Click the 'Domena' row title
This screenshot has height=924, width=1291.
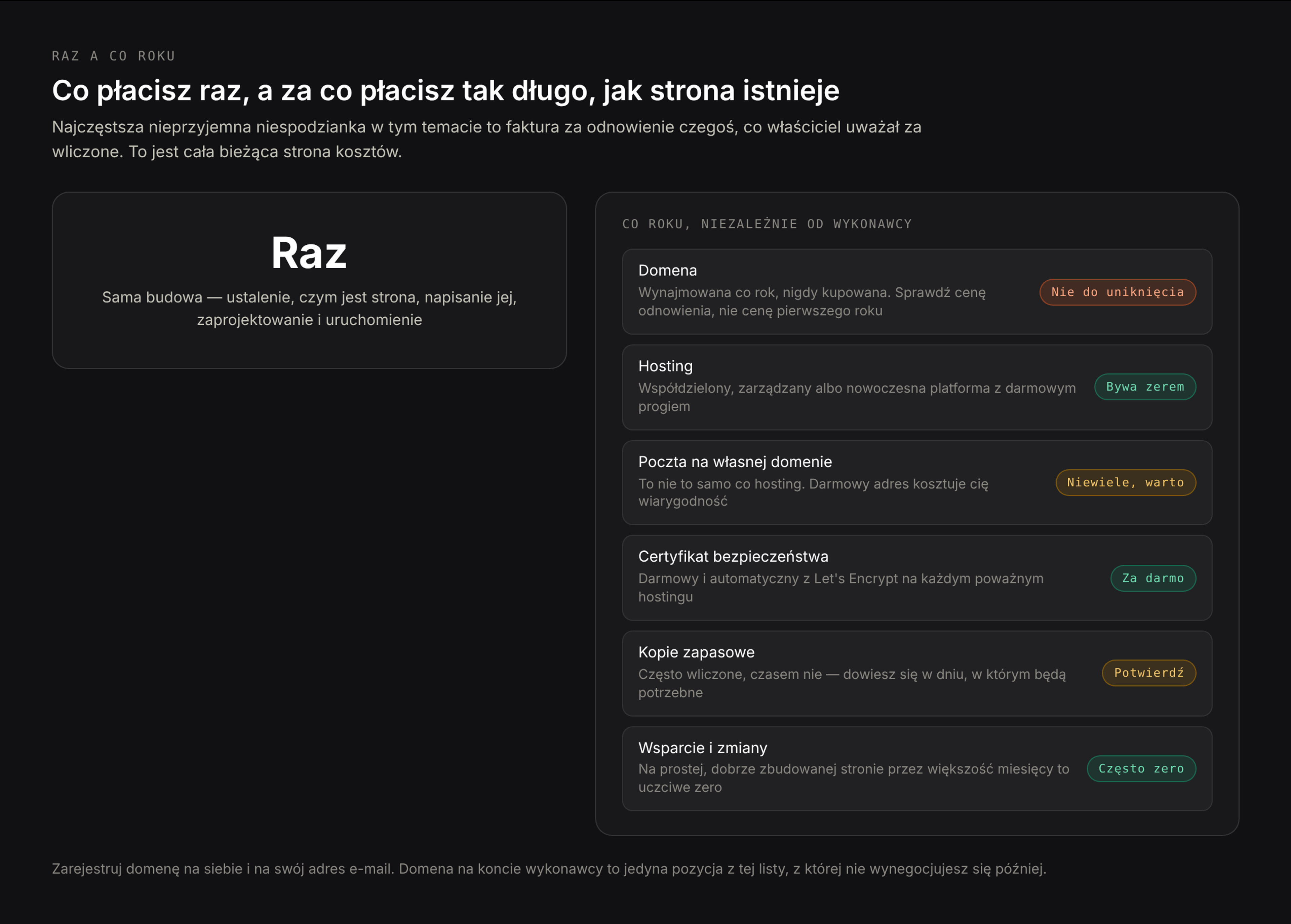(x=667, y=270)
